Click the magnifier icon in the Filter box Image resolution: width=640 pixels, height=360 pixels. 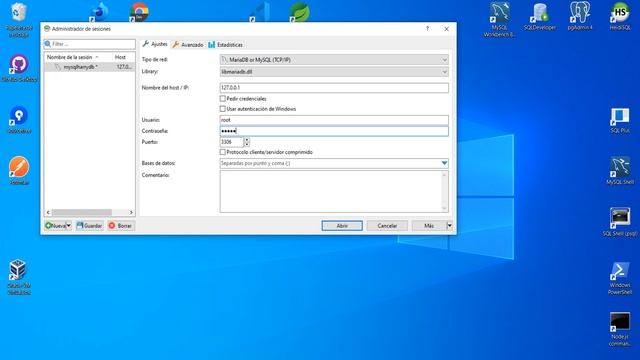point(48,44)
